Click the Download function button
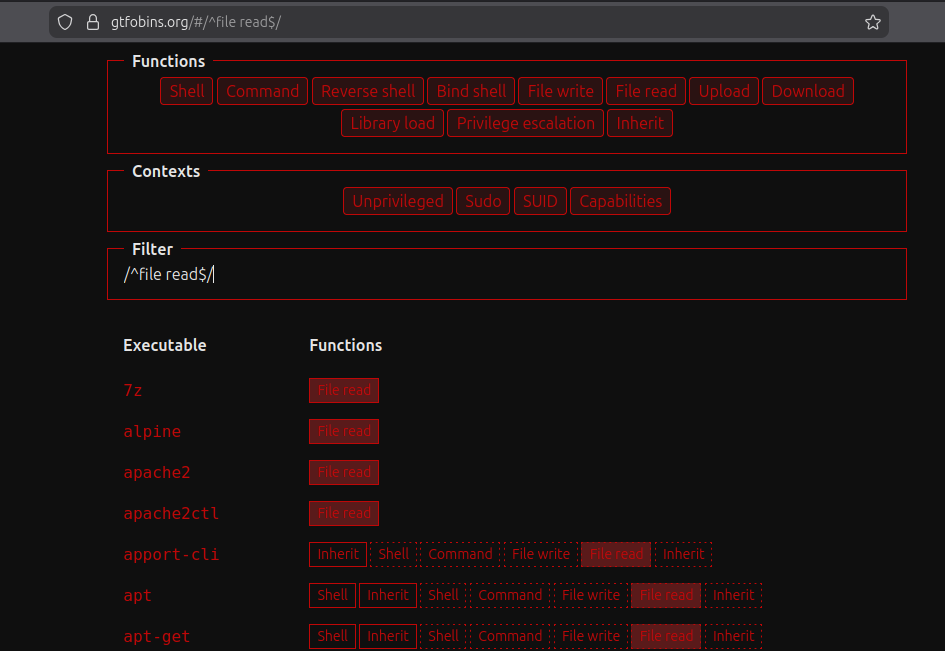The image size is (945, 651). (807, 91)
